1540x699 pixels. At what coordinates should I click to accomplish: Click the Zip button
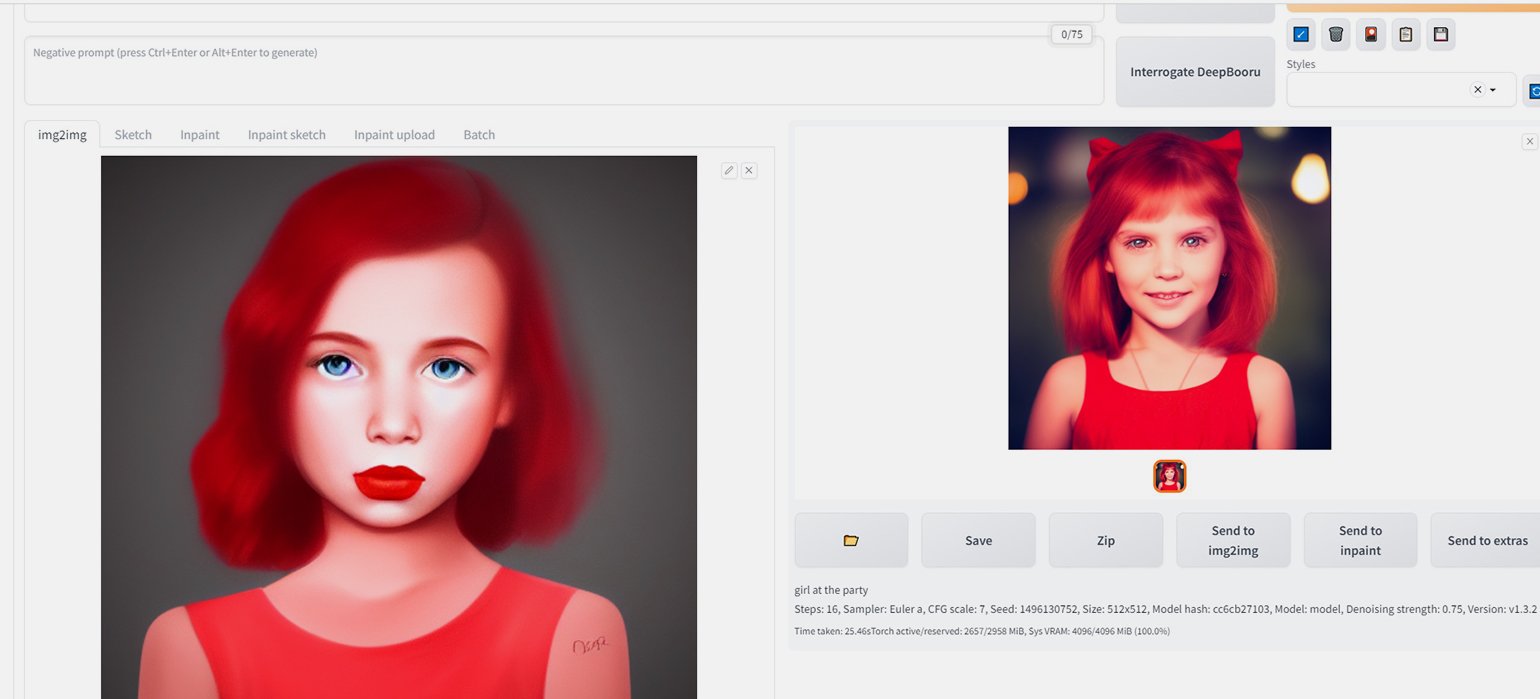(x=1105, y=540)
